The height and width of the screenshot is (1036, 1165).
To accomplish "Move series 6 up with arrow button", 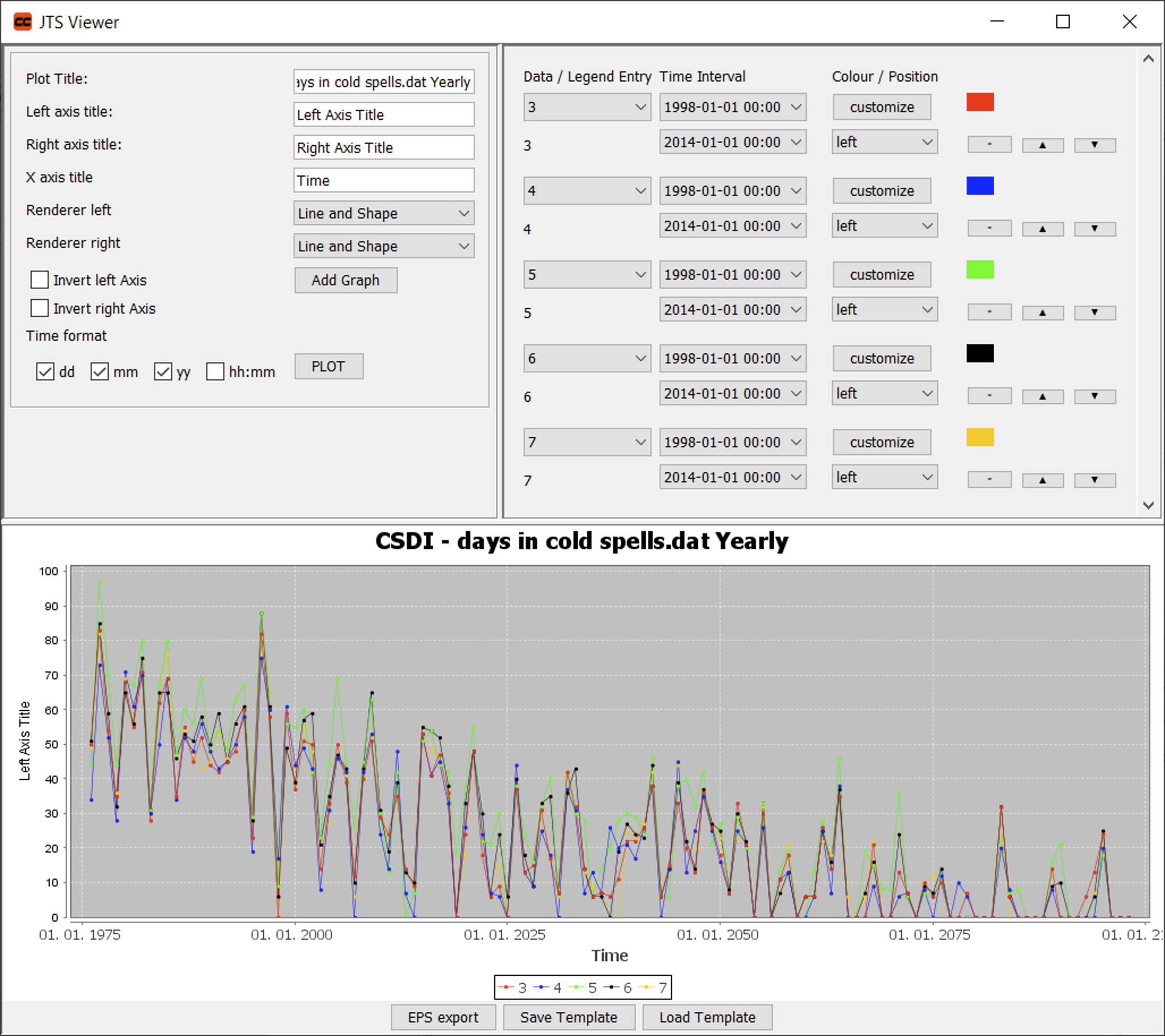I will [x=1042, y=396].
